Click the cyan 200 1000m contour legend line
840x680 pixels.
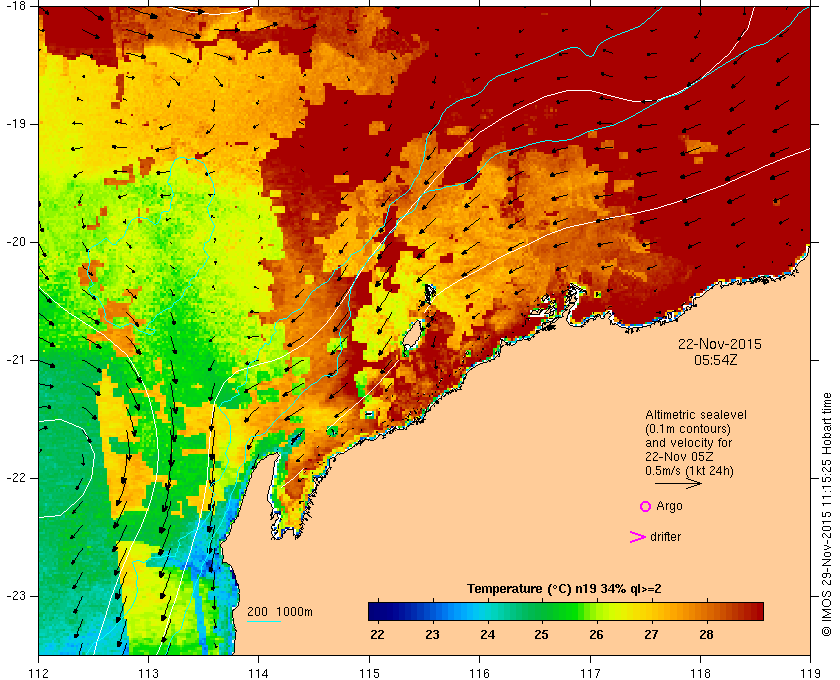[264, 622]
